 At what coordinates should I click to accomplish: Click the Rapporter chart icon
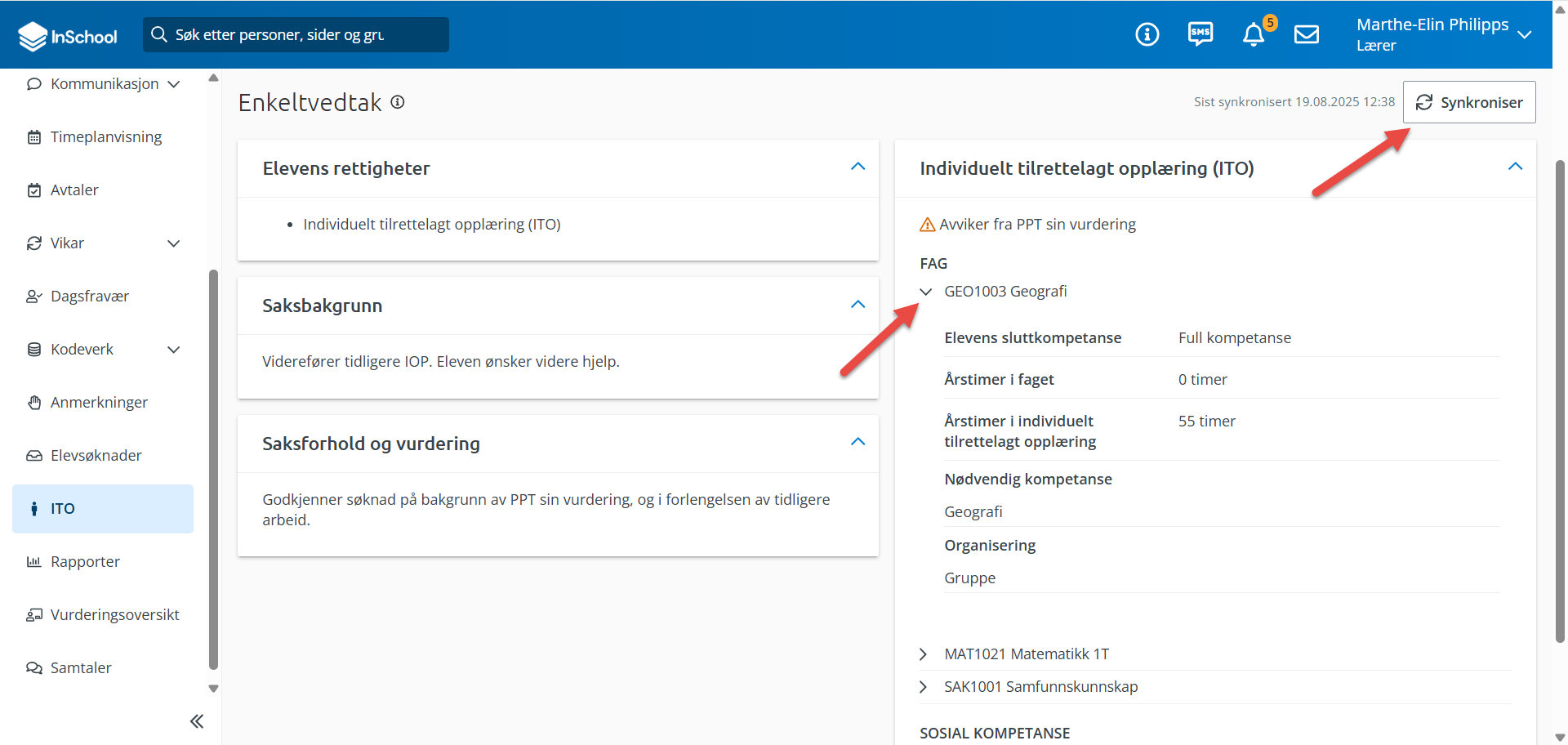(34, 562)
